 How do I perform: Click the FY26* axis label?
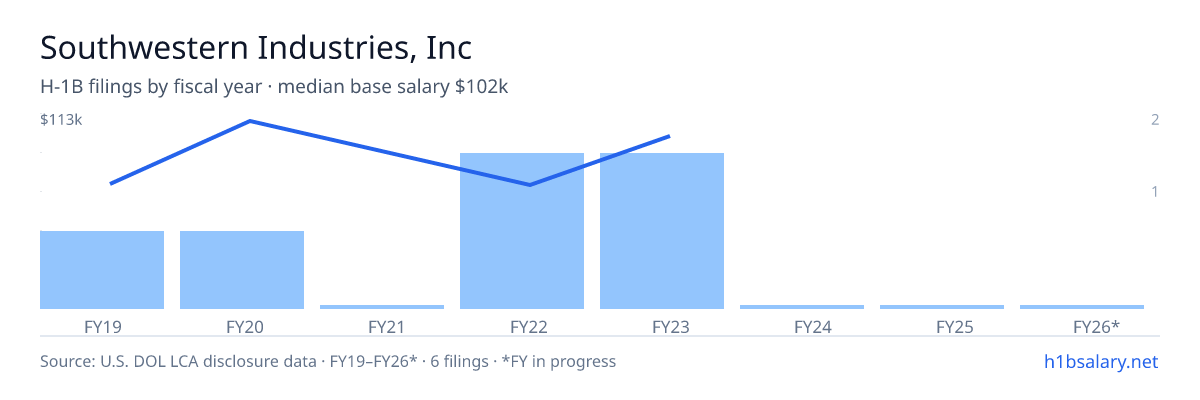pyautogui.click(x=1096, y=326)
